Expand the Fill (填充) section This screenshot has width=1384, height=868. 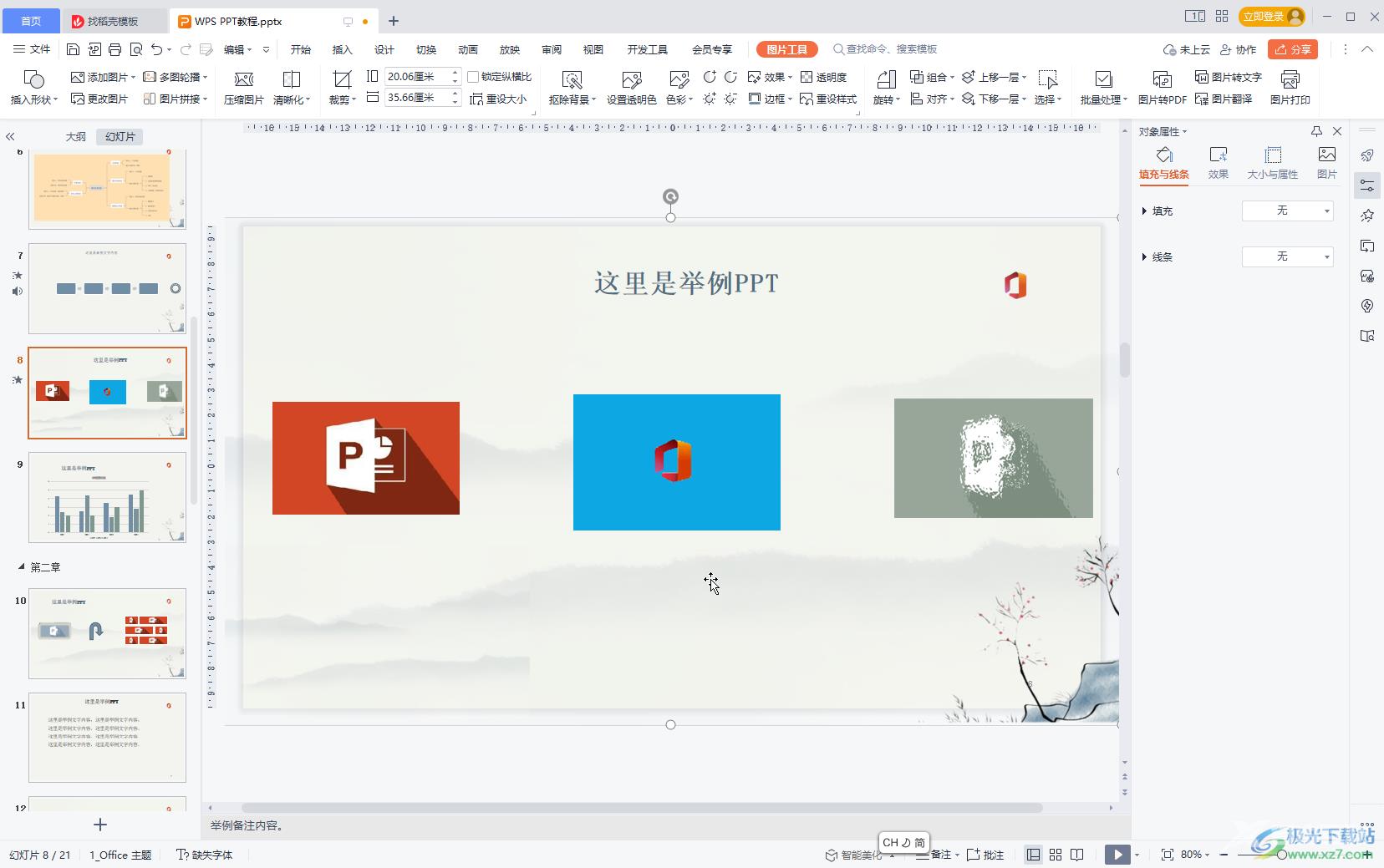(x=1144, y=211)
